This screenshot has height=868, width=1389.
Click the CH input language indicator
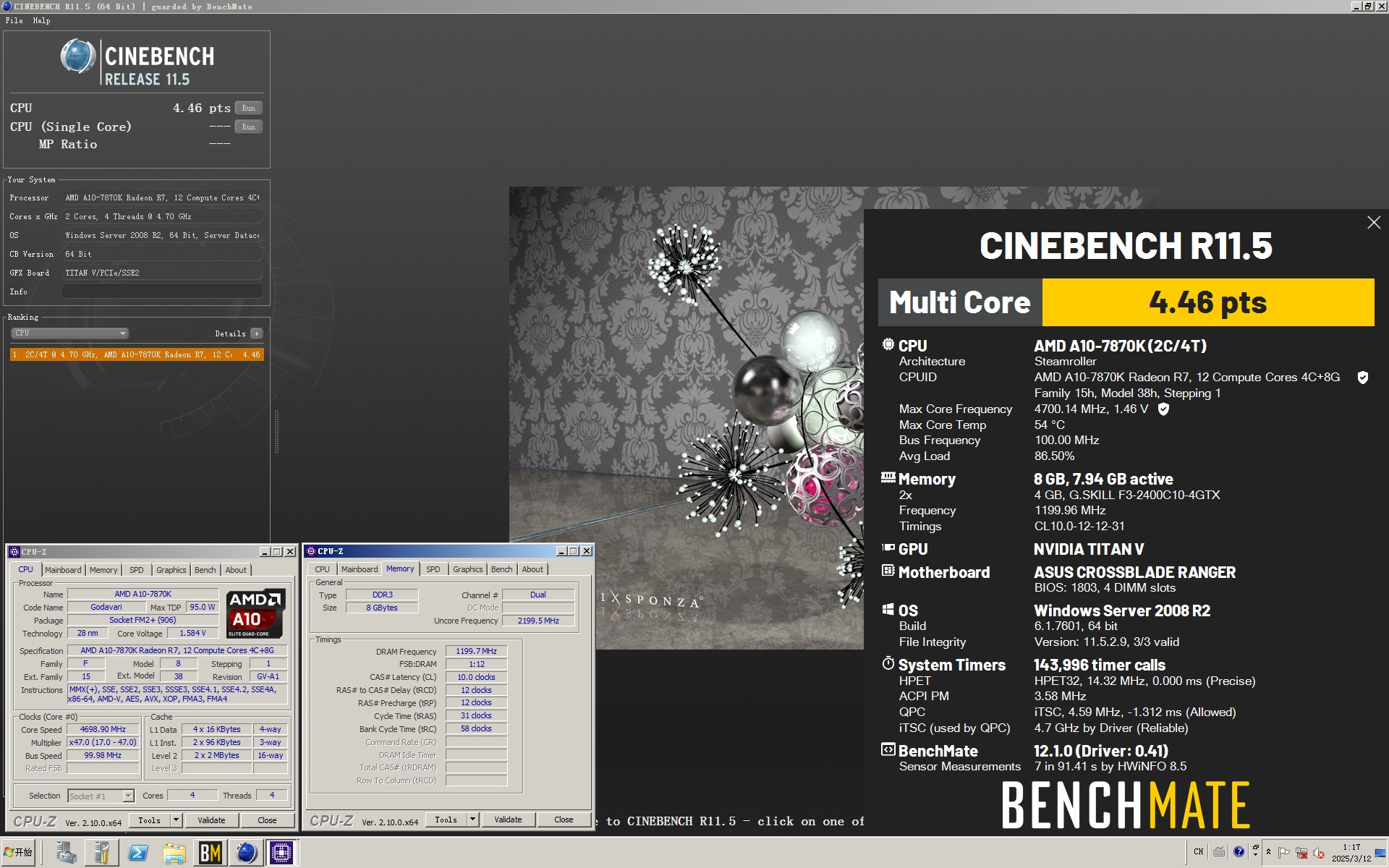coord(1199,852)
